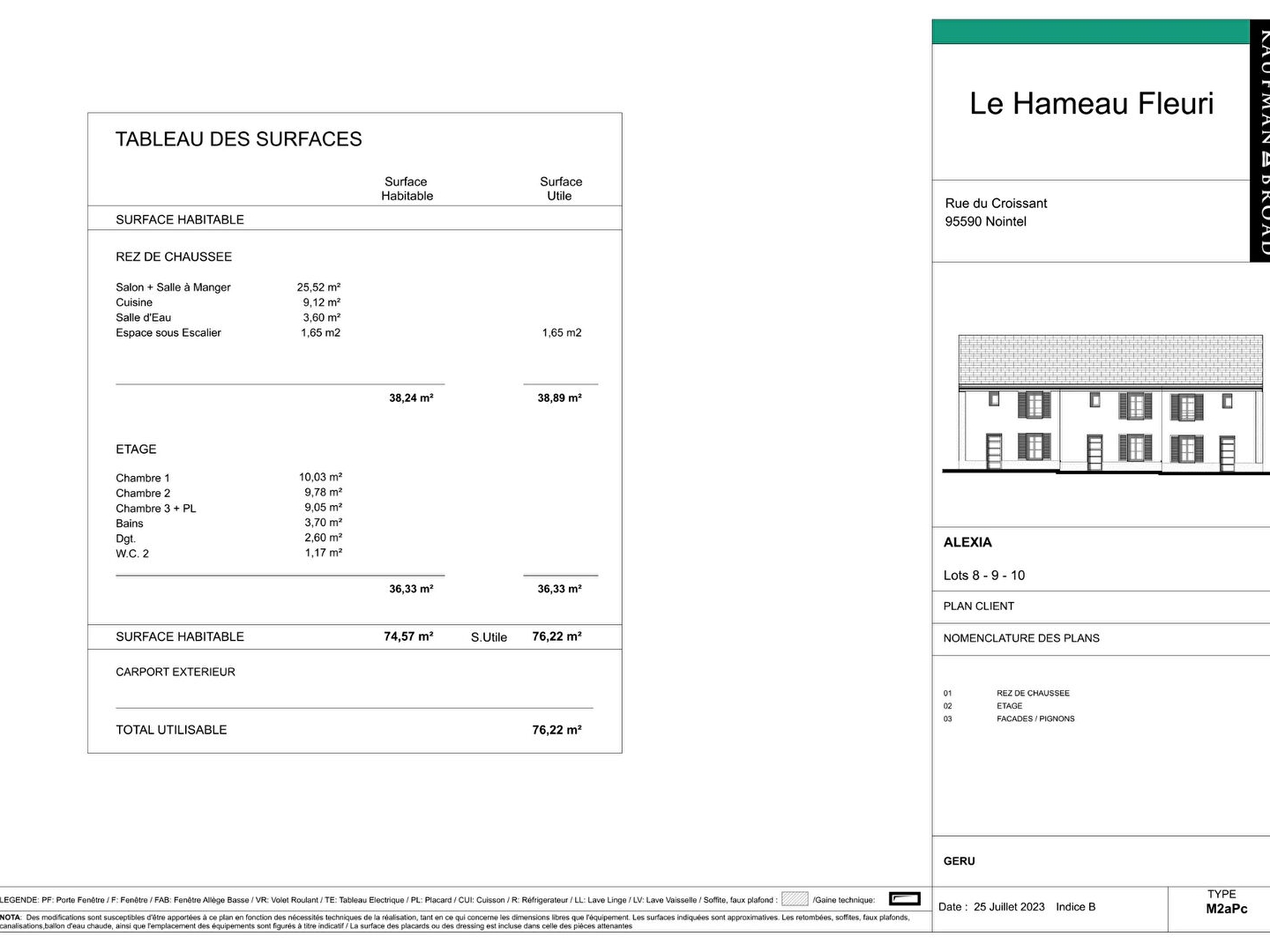Image resolution: width=1270 pixels, height=952 pixels.
Task: Select the total habitable "74,57 m²"
Action: coord(408,636)
